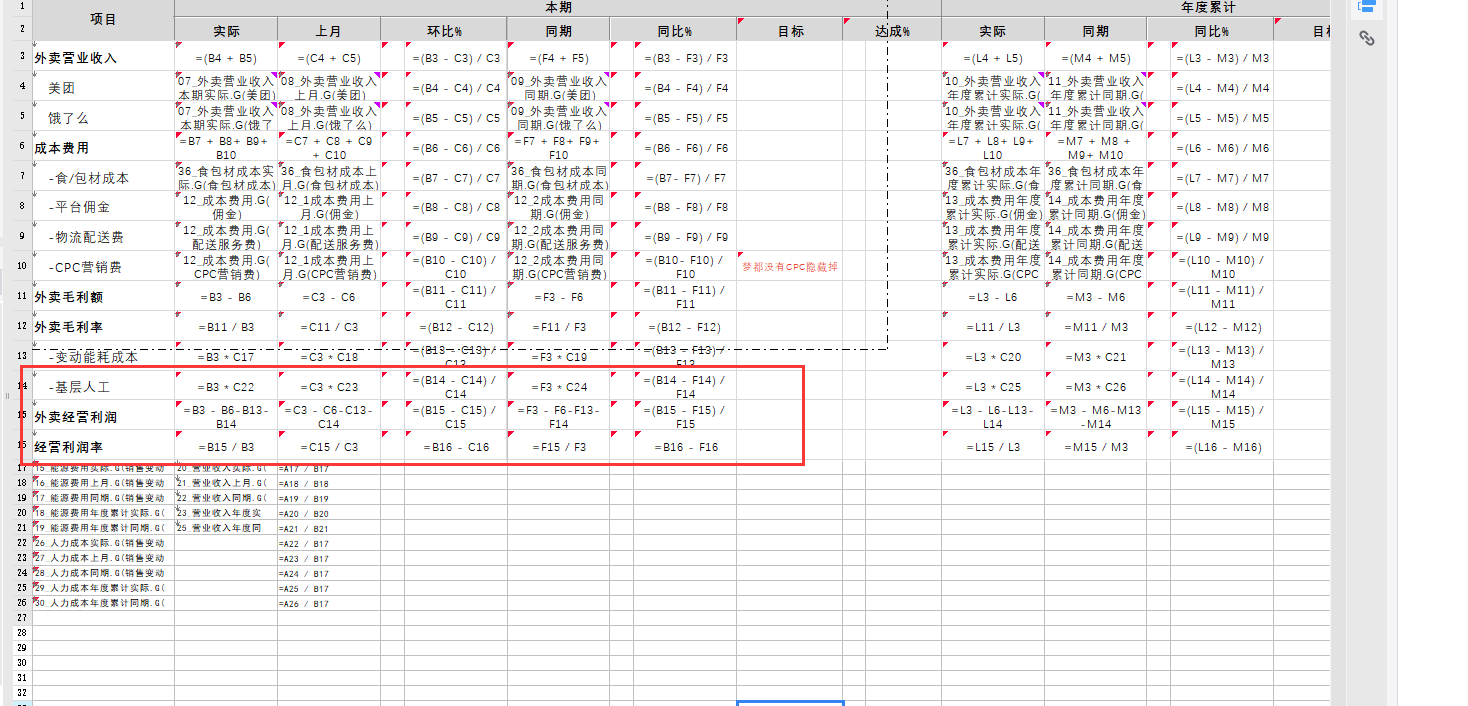Click cell with formula =L3 - L6
The image size is (1468, 706).
pyautogui.click(x=993, y=297)
